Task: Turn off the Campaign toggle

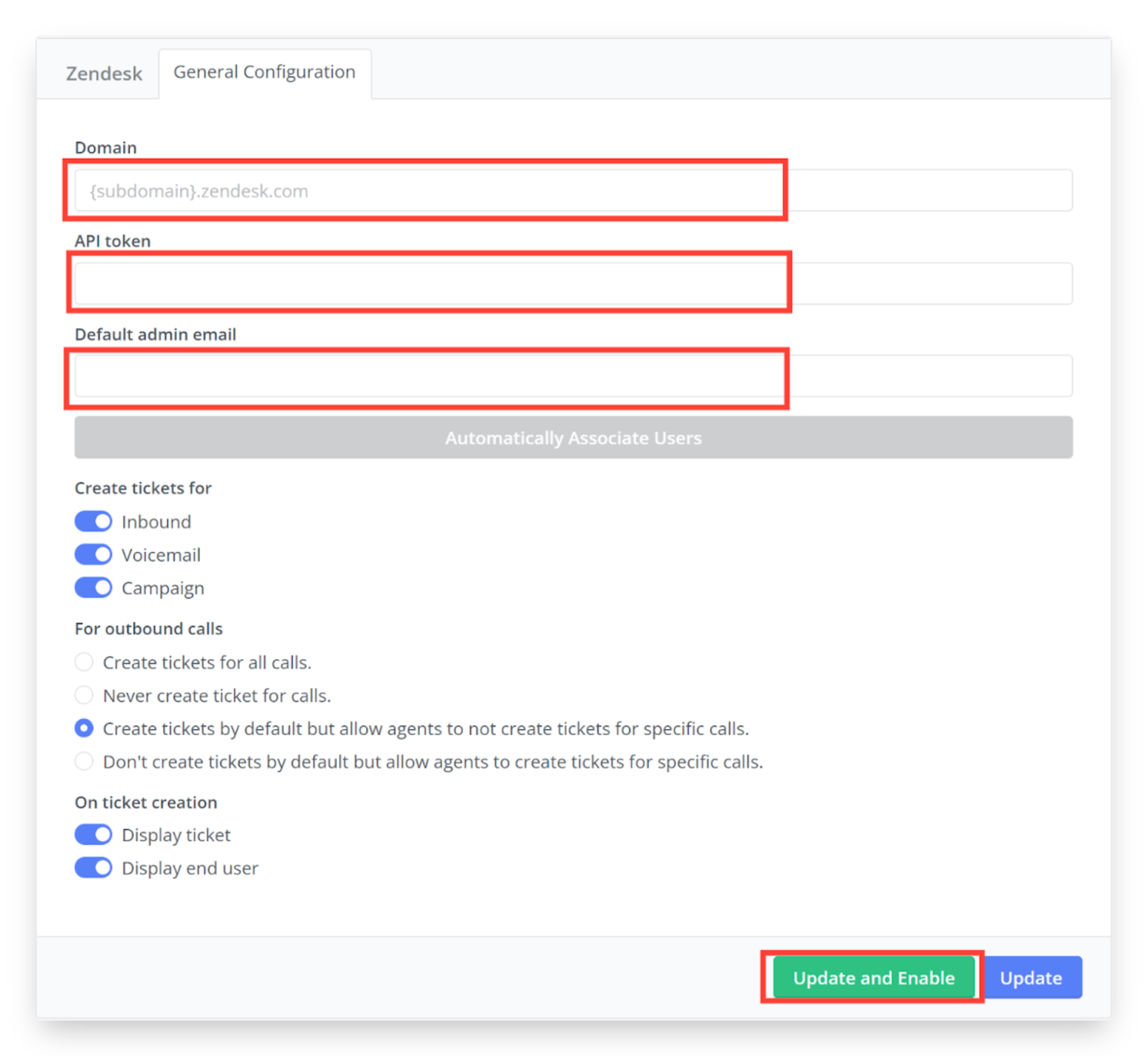Action: [x=93, y=588]
